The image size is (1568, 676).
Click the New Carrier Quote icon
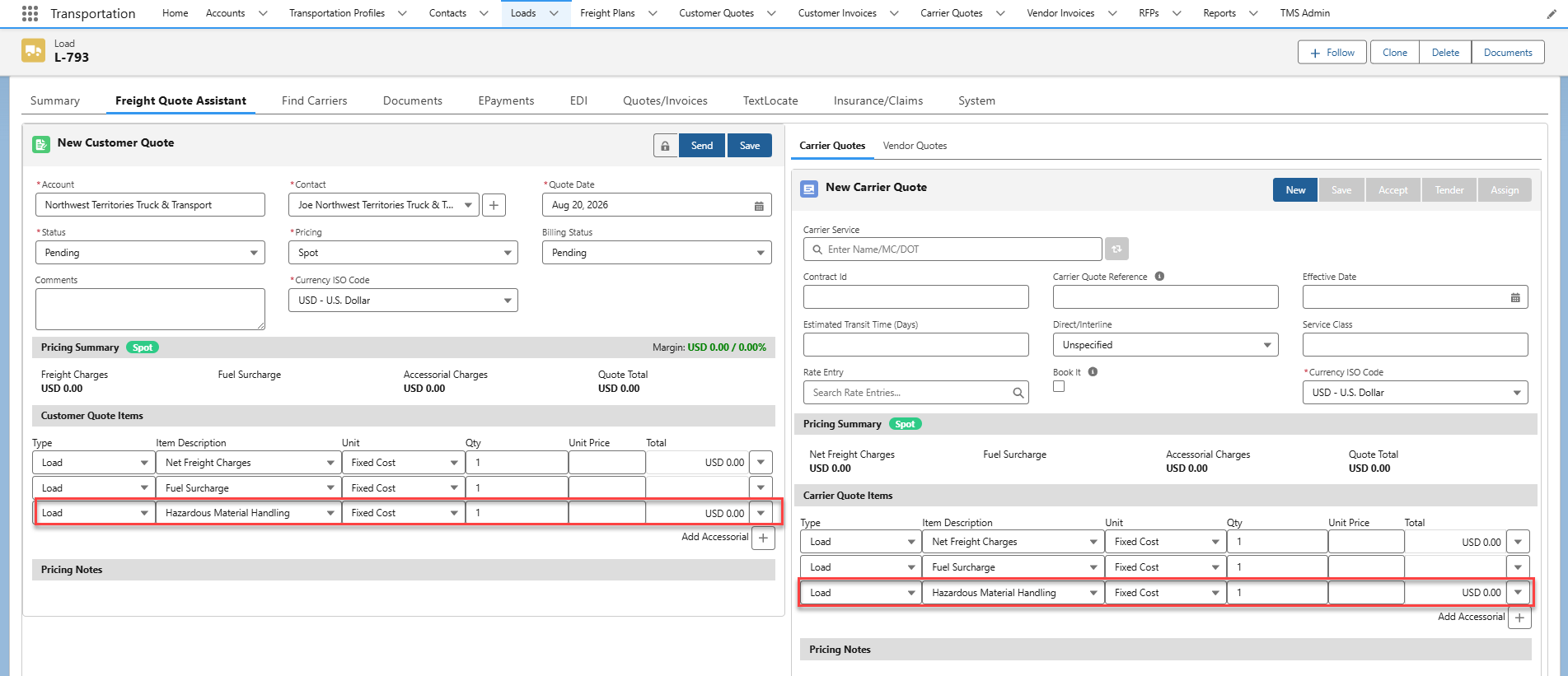(x=809, y=189)
